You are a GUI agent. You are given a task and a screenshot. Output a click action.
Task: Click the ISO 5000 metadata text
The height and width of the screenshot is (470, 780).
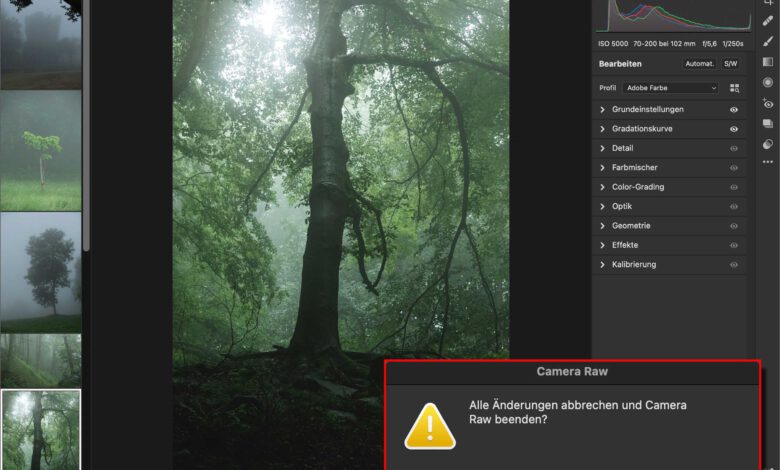click(613, 44)
